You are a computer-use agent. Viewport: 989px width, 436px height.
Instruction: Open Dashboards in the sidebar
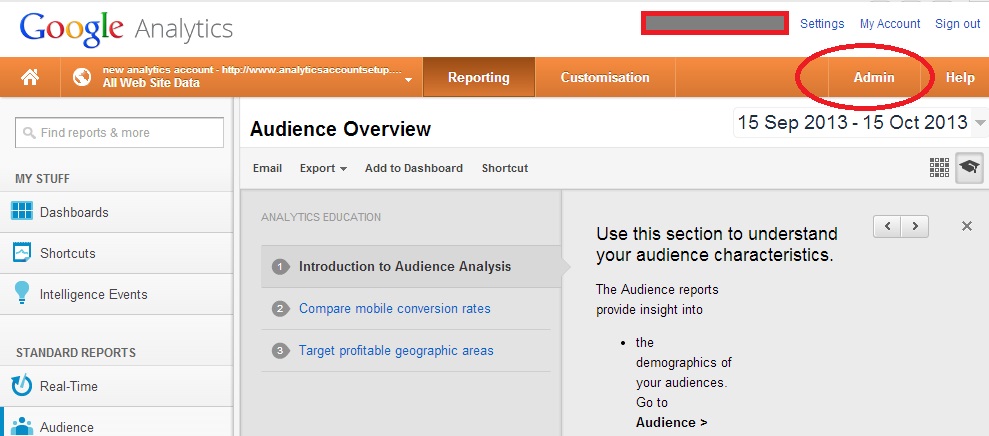[116, 212]
